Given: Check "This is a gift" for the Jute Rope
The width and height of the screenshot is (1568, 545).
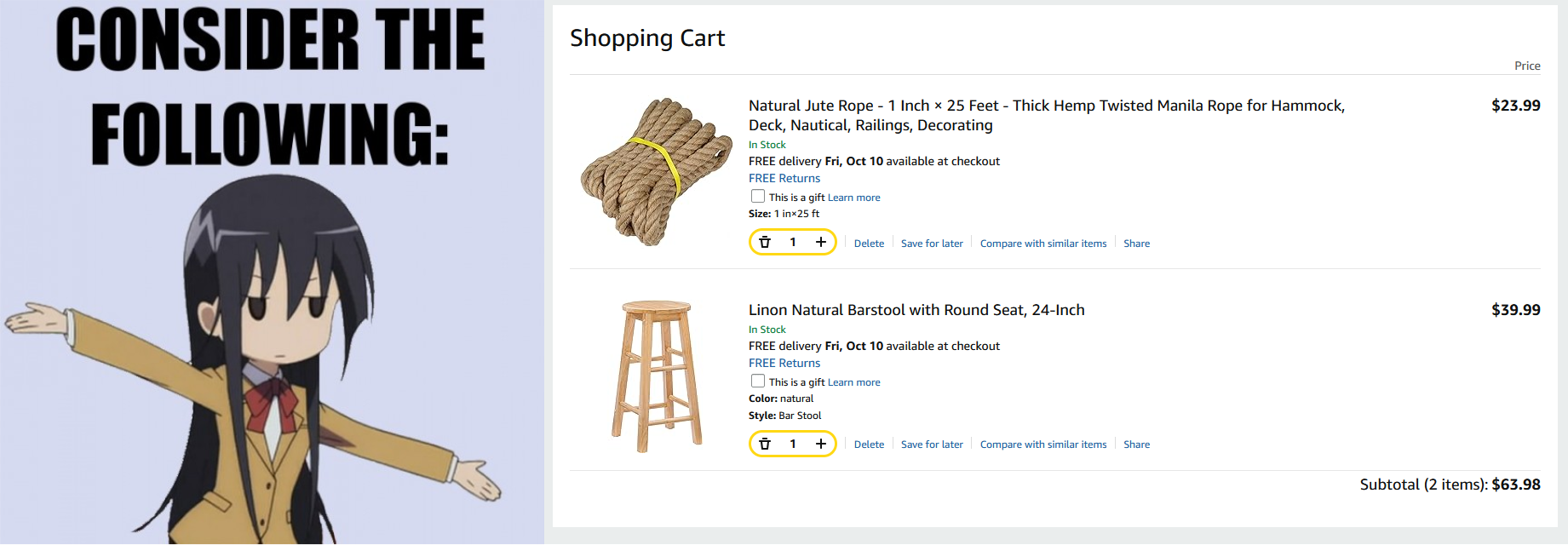Looking at the screenshot, I should [x=758, y=197].
